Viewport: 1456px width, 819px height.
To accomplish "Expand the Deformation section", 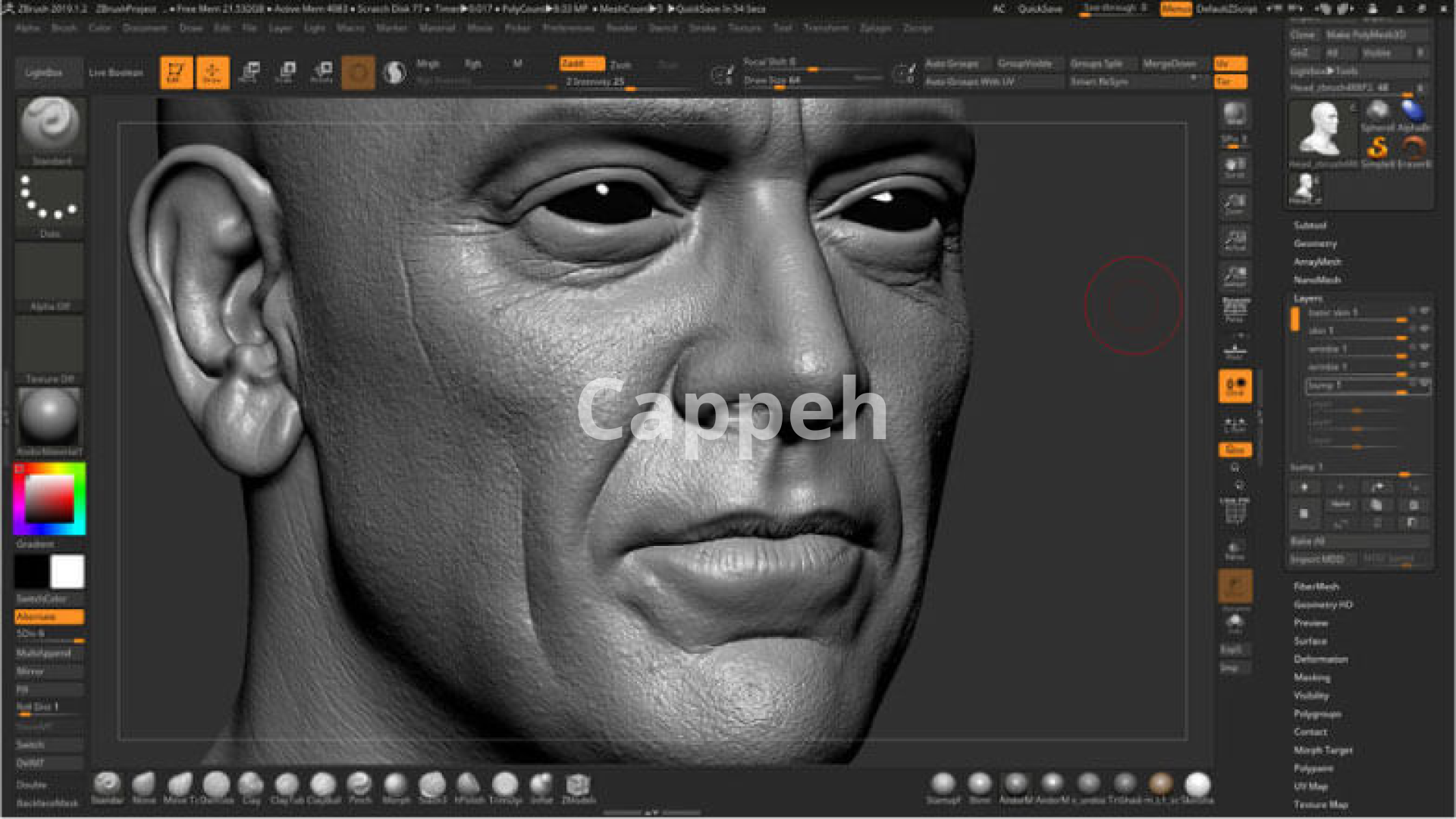I will pyautogui.click(x=1320, y=659).
